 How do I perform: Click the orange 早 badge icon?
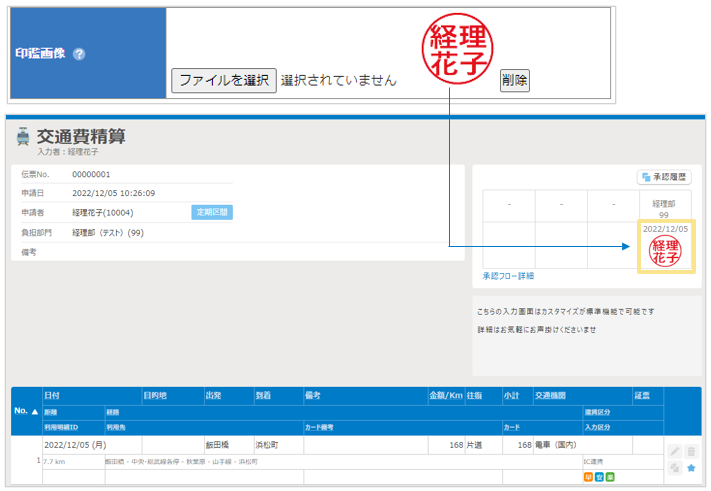tap(587, 477)
